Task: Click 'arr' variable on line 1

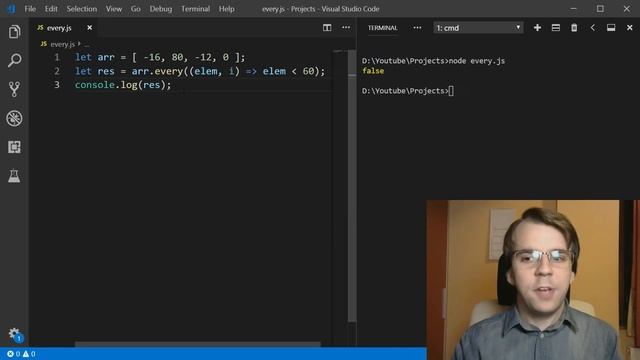Action: 106,57
